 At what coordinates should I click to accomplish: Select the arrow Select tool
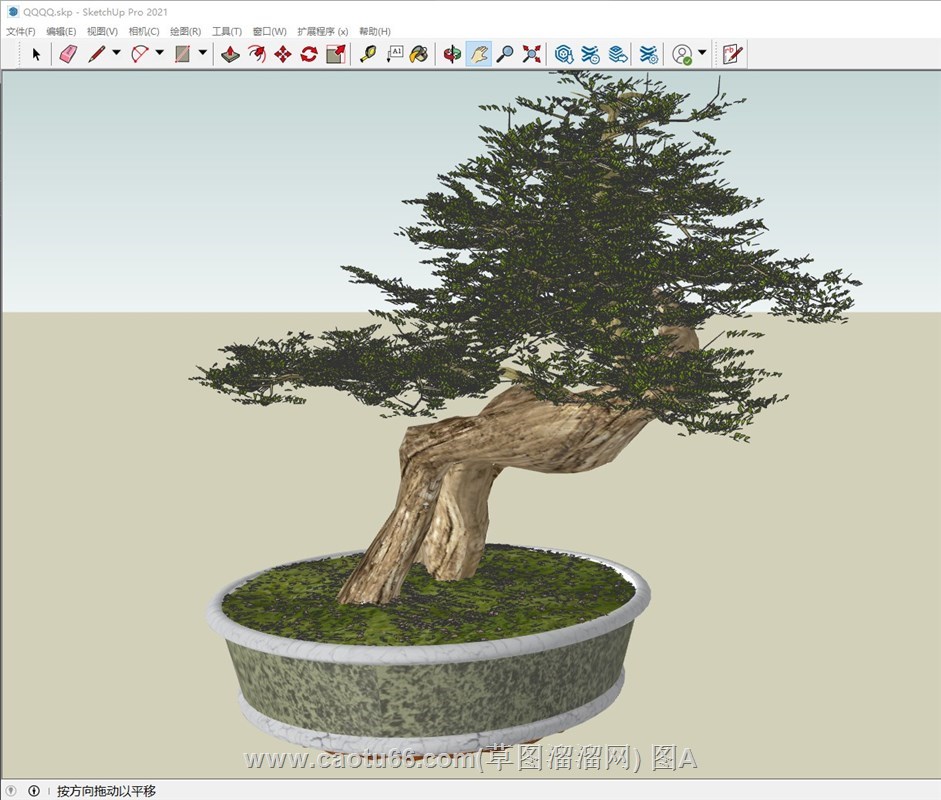[37, 54]
